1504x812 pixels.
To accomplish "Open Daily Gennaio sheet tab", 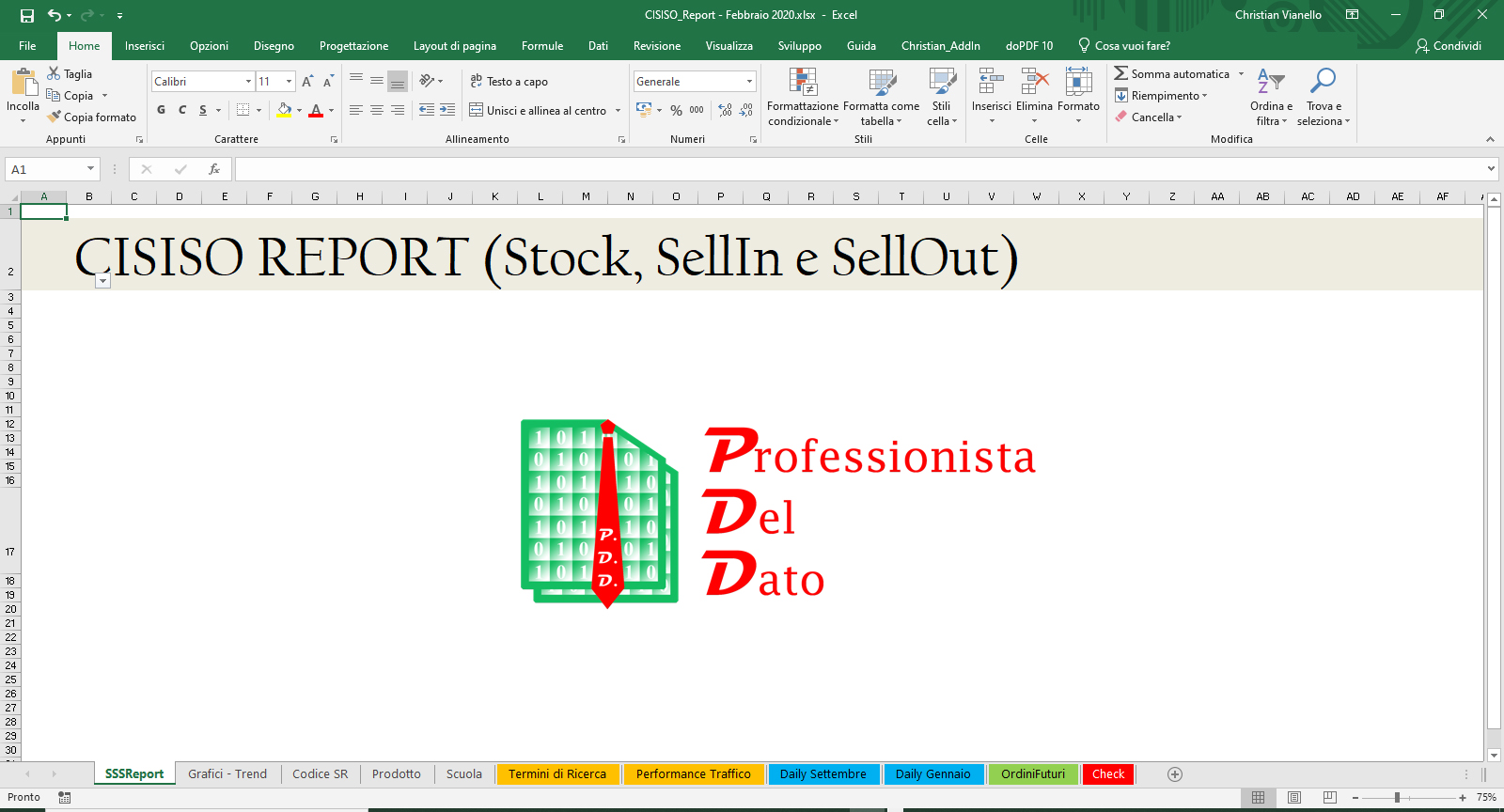I will click(x=933, y=774).
